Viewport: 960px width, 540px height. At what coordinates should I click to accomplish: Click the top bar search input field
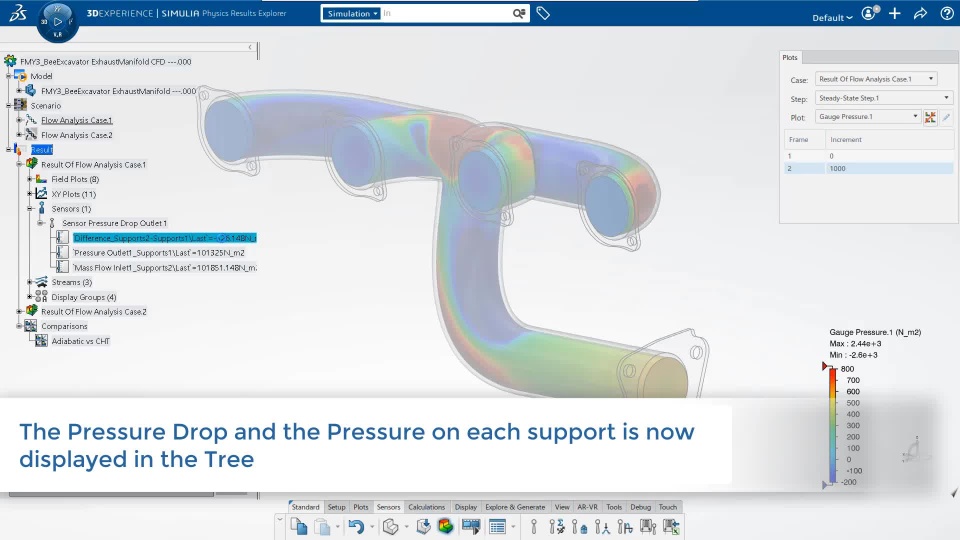(x=447, y=13)
